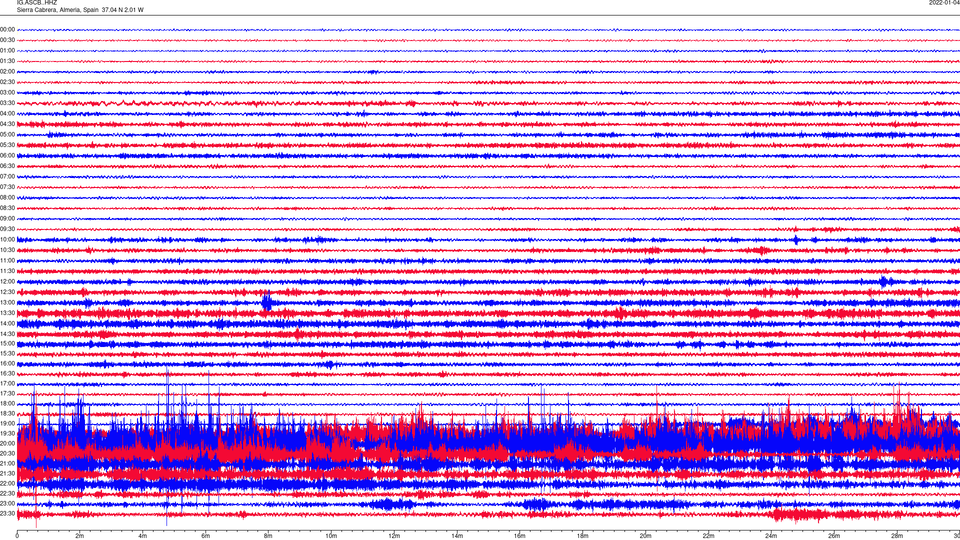Select the 02:00 row time label
Image resolution: width=960 pixels, height=540 pixels.
[x=7, y=72]
